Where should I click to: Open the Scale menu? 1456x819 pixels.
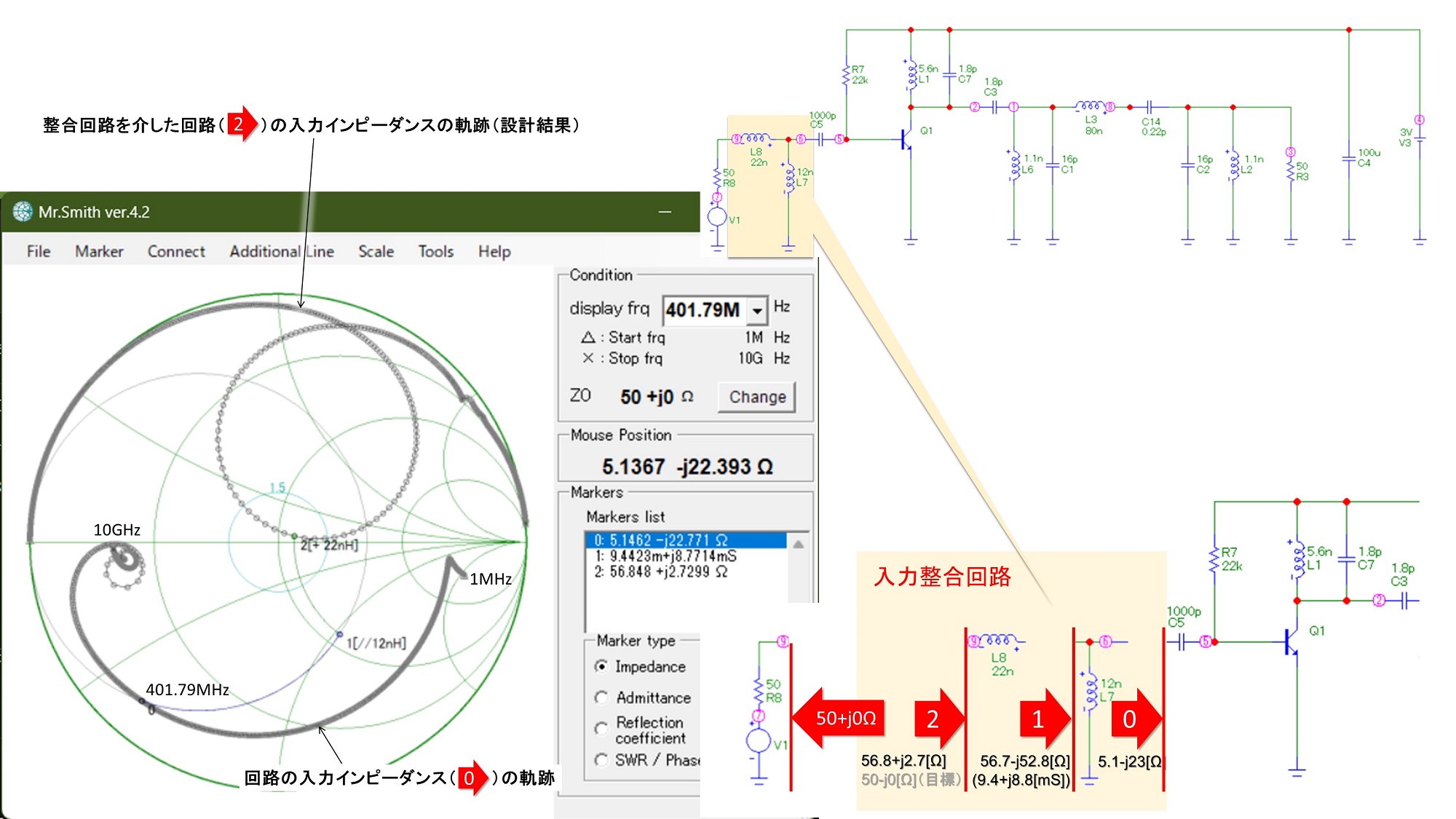point(376,251)
